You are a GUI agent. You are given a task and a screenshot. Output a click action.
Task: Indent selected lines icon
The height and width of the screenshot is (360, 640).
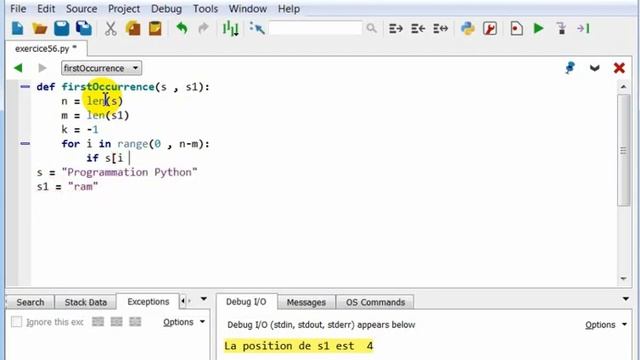click(396, 29)
